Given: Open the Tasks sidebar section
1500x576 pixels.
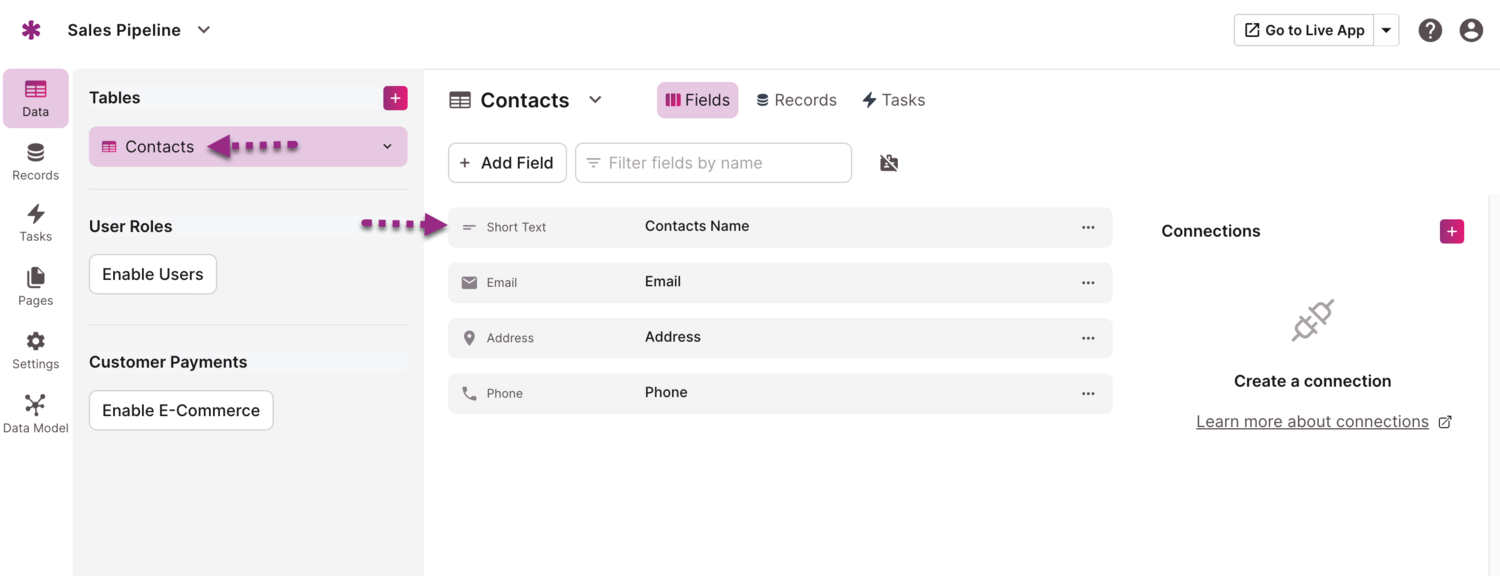Looking at the screenshot, I should (35, 223).
